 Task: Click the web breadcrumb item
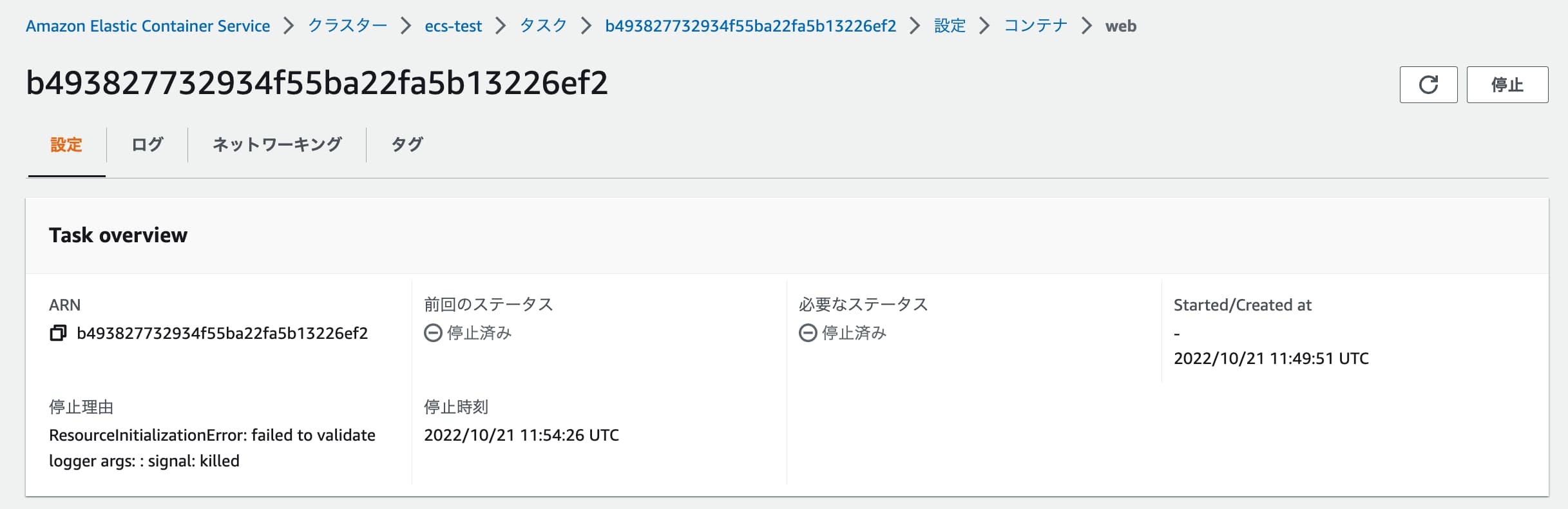[1121, 26]
